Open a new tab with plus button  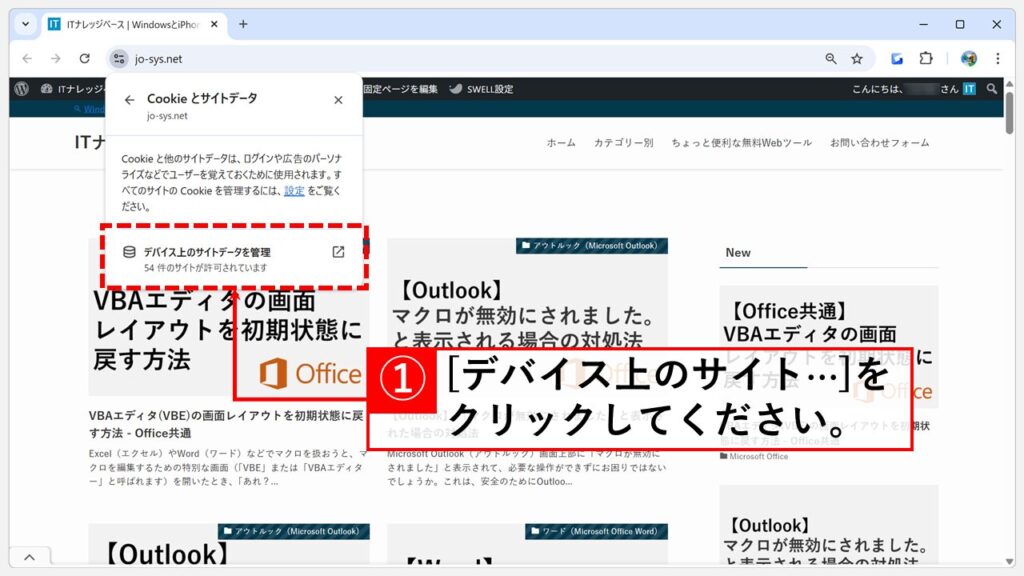(x=243, y=24)
